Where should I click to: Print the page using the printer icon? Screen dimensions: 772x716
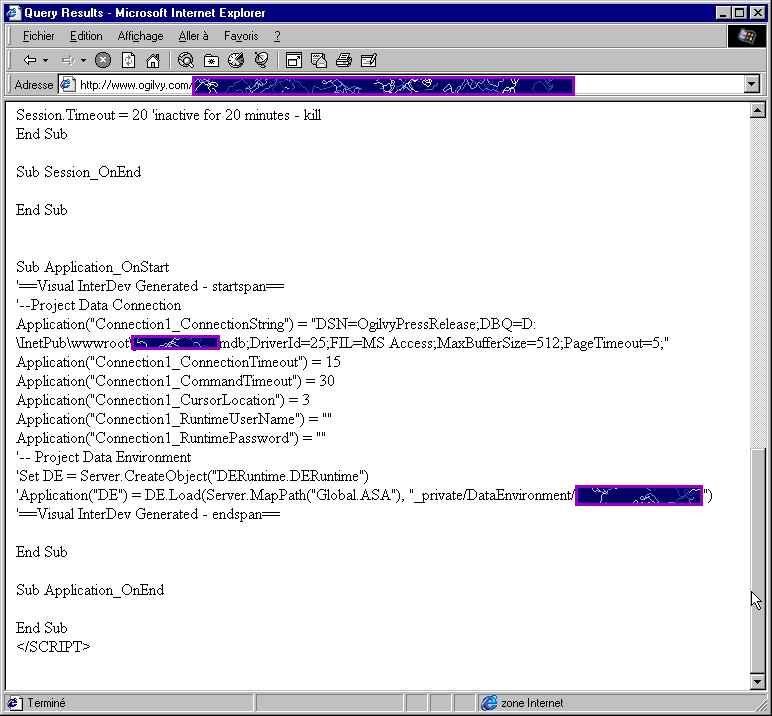344,60
